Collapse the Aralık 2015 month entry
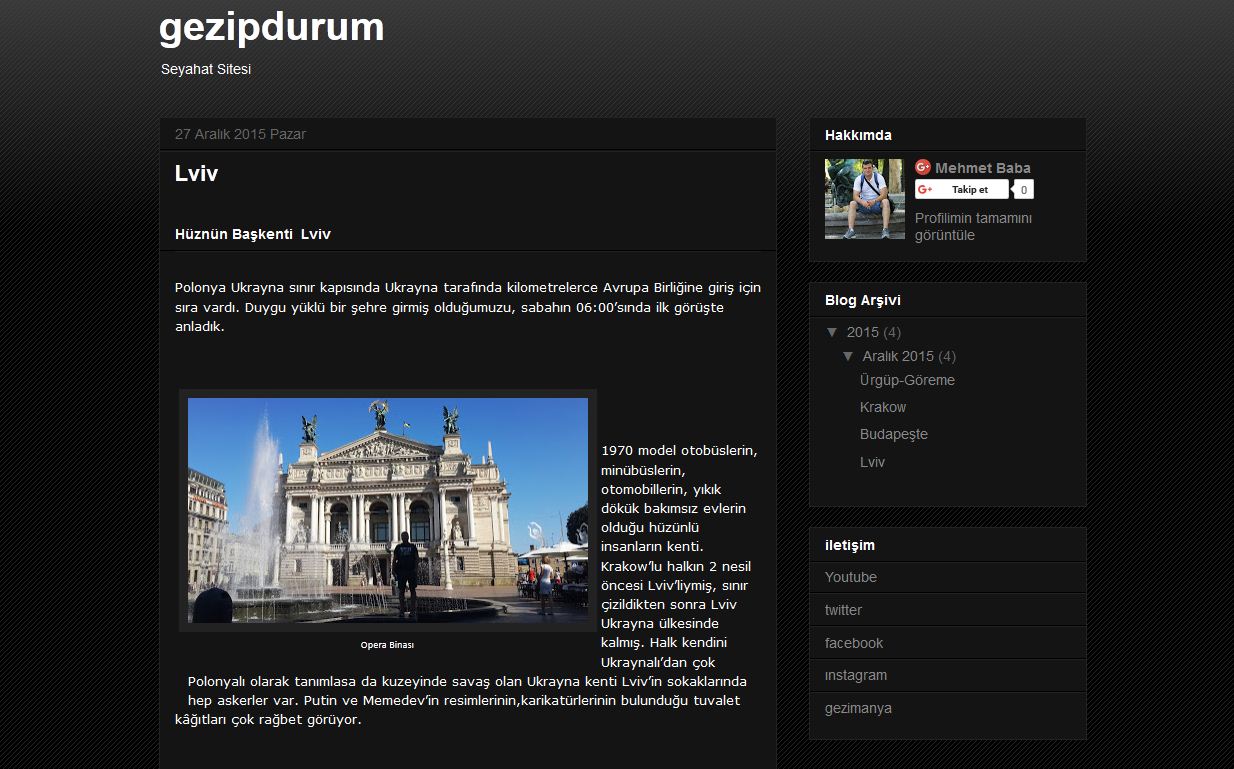 849,356
